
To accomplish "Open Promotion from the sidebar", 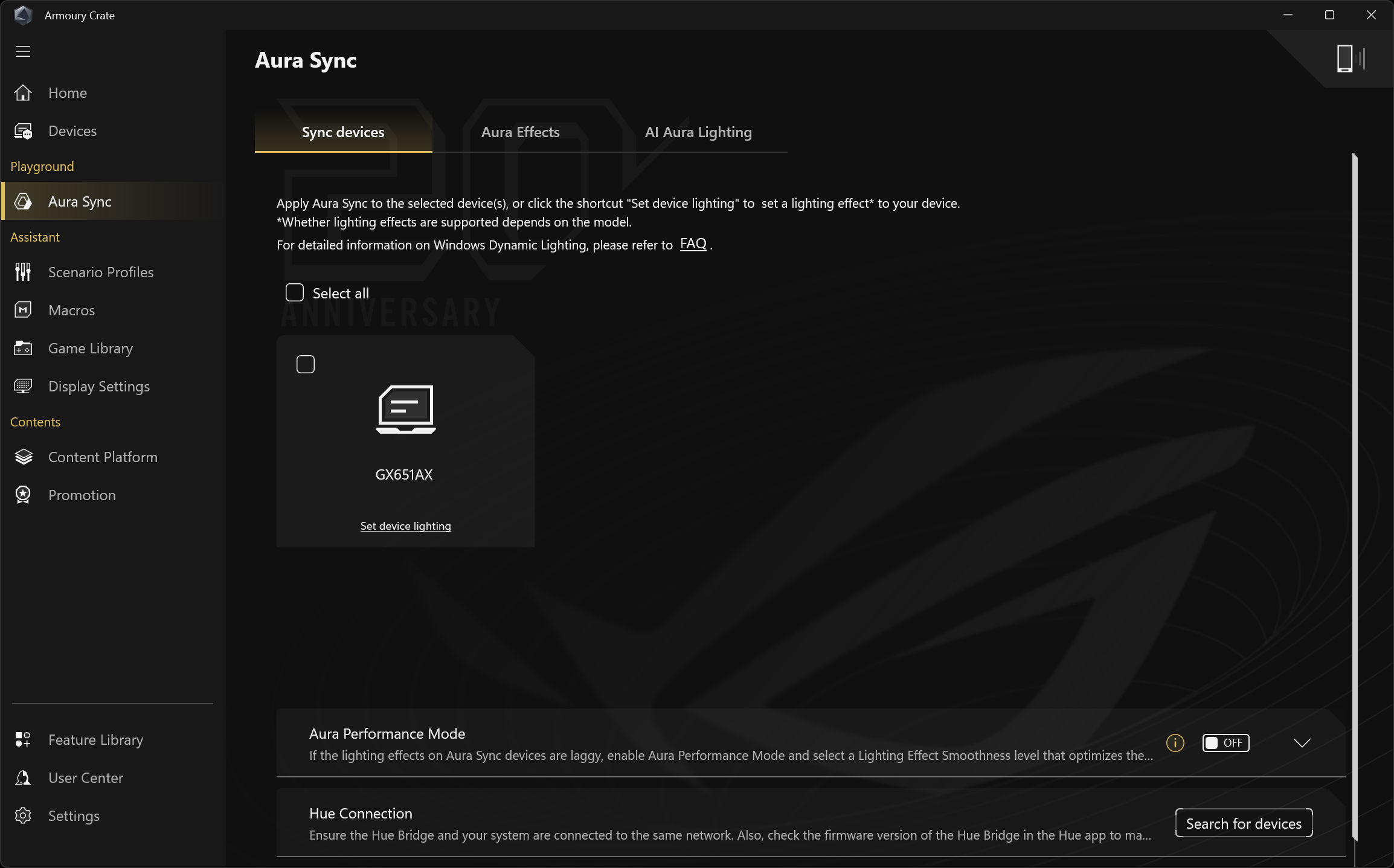I will 112,495.
